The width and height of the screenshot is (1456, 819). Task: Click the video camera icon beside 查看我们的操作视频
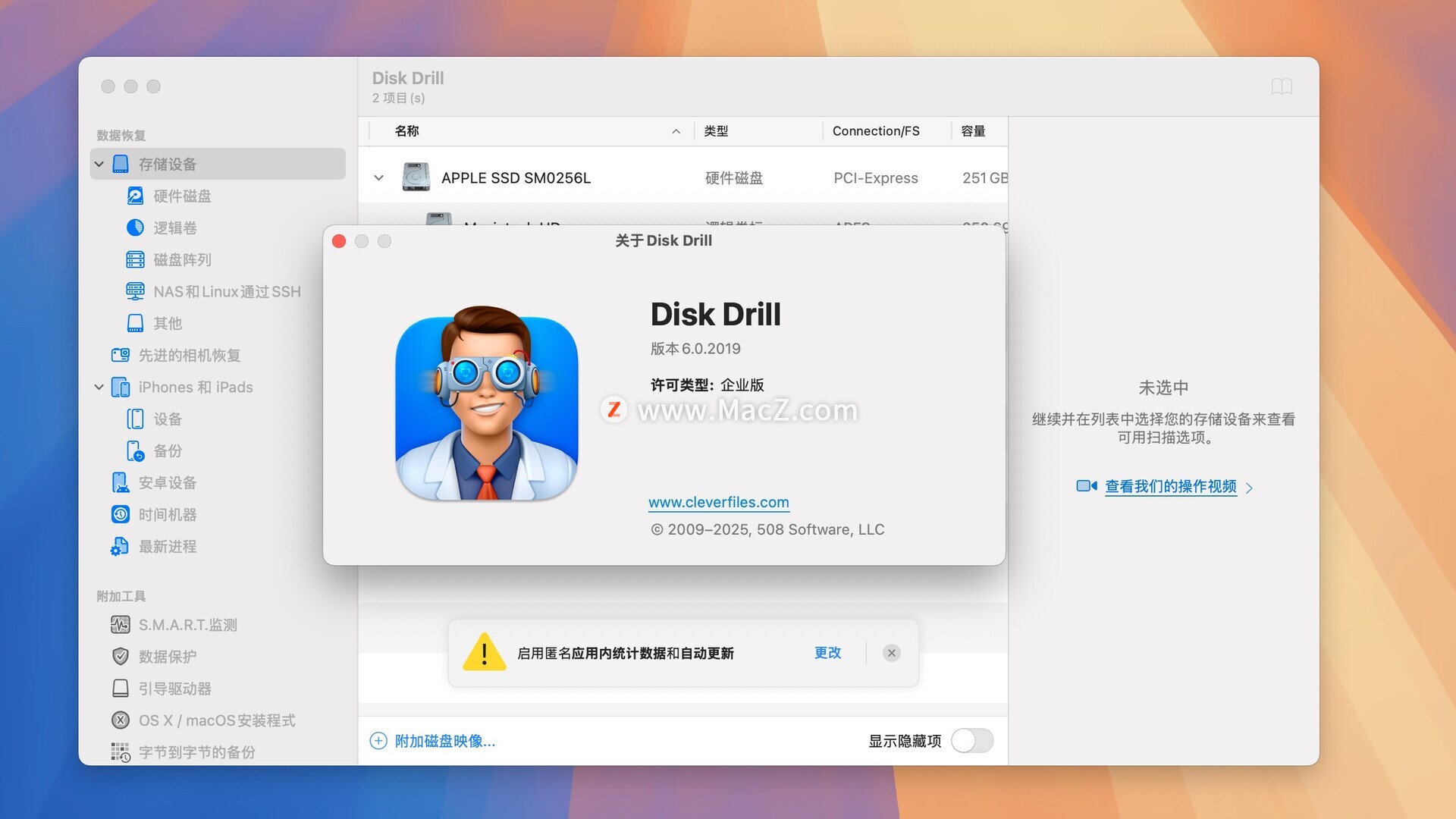point(1086,486)
